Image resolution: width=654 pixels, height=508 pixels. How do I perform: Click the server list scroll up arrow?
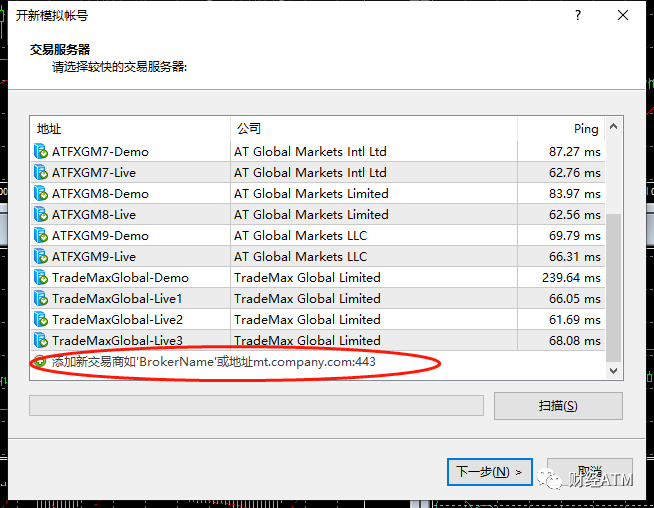click(x=613, y=126)
